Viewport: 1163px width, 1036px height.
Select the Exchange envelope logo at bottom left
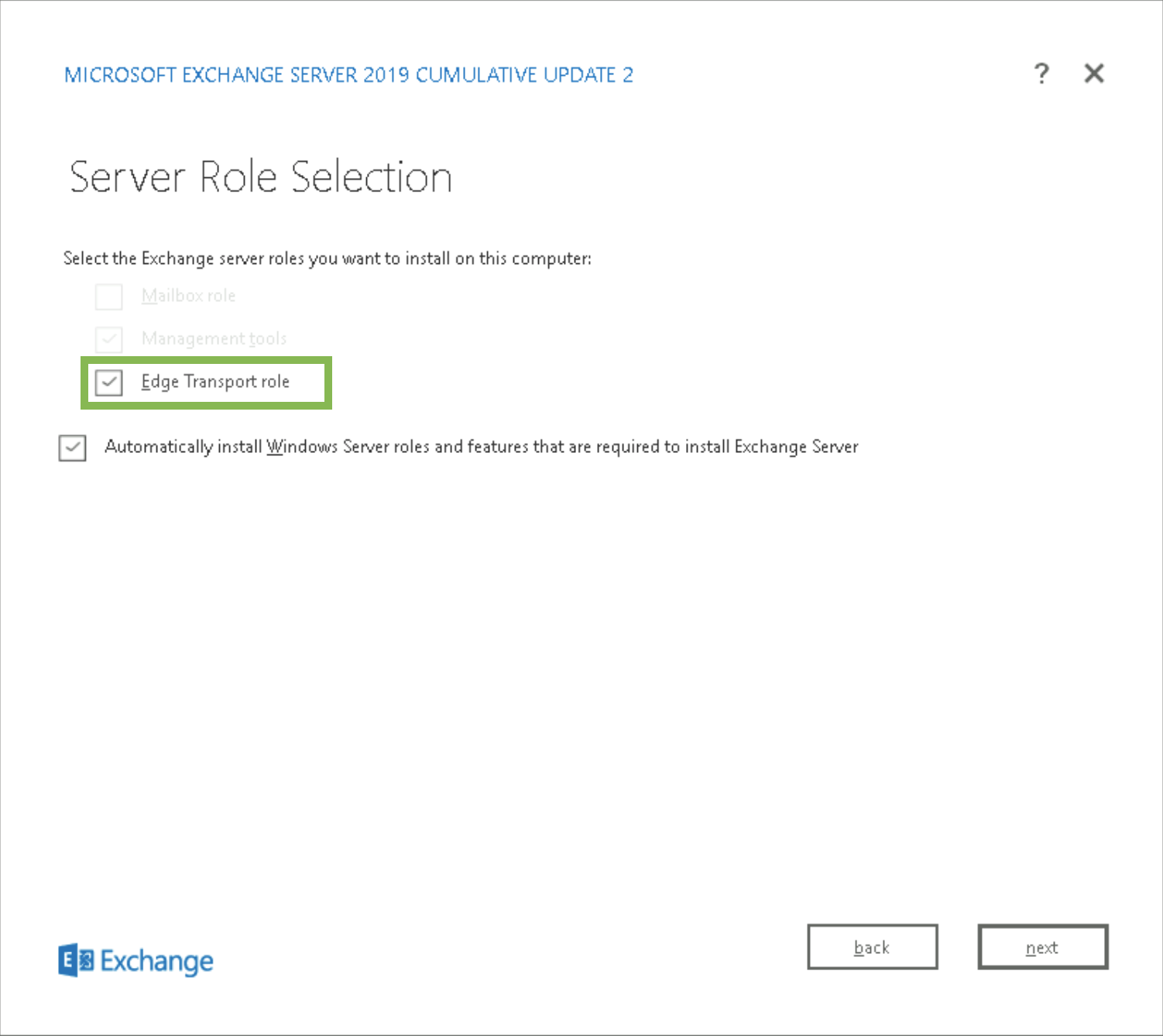(x=76, y=960)
